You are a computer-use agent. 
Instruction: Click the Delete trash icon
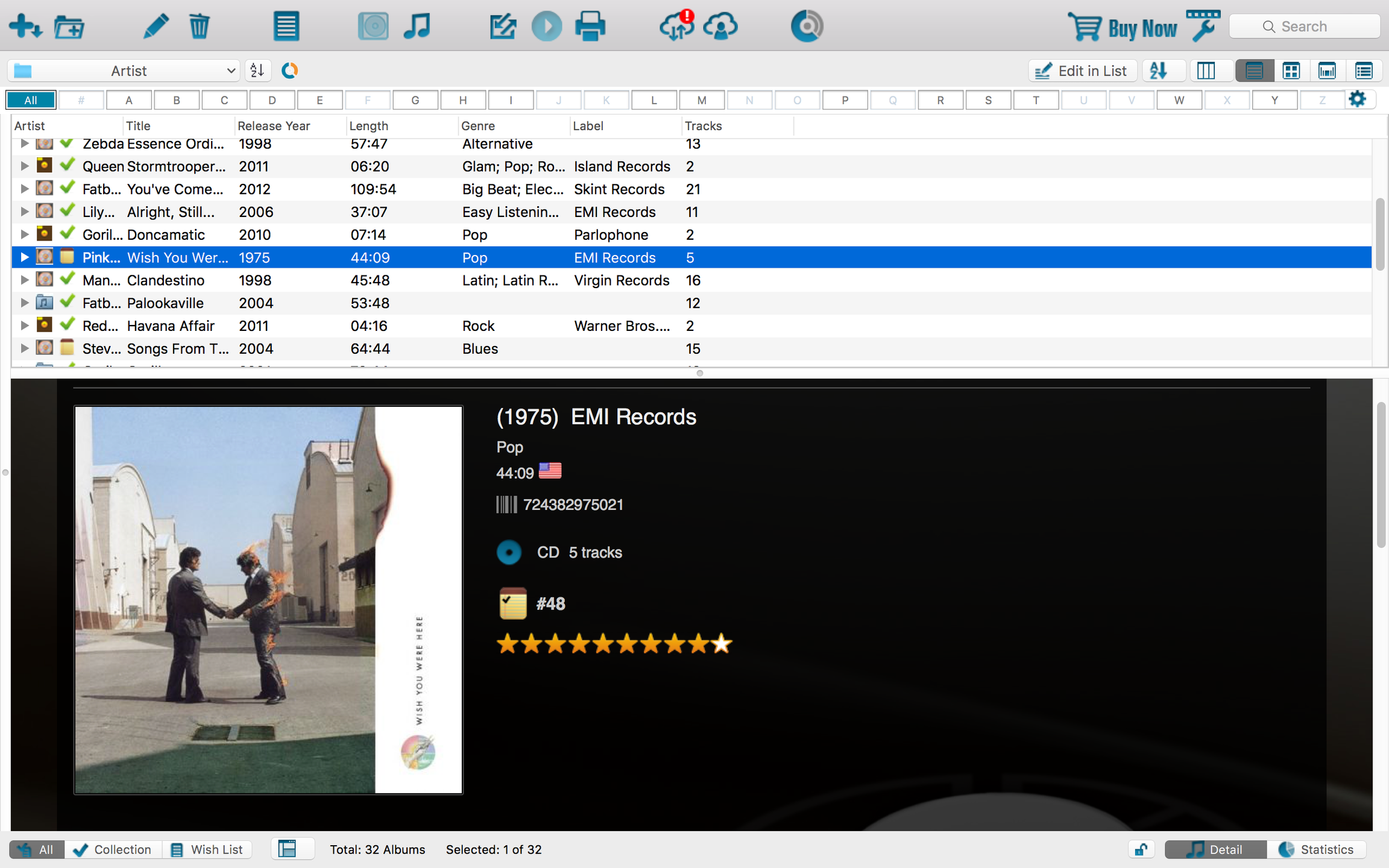click(x=199, y=27)
